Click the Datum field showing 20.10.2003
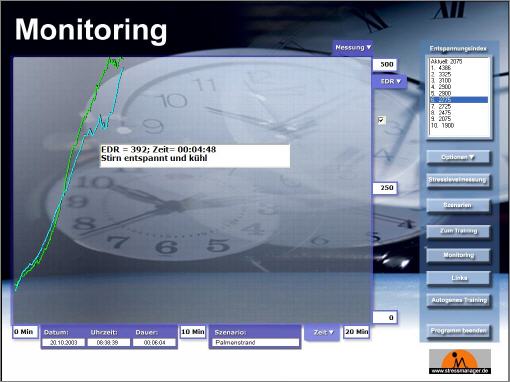510x382 pixels. 63,342
